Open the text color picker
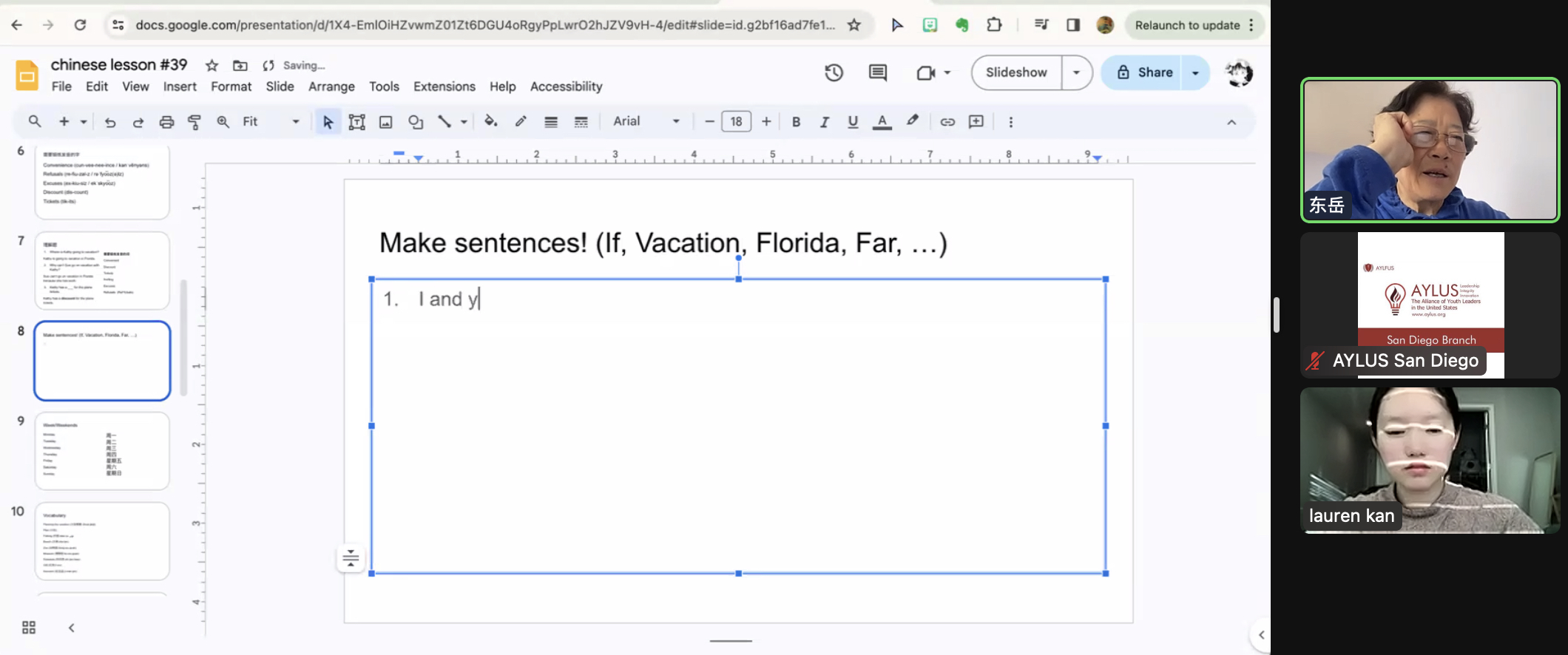 pyautogui.click(x=882, y=121)
